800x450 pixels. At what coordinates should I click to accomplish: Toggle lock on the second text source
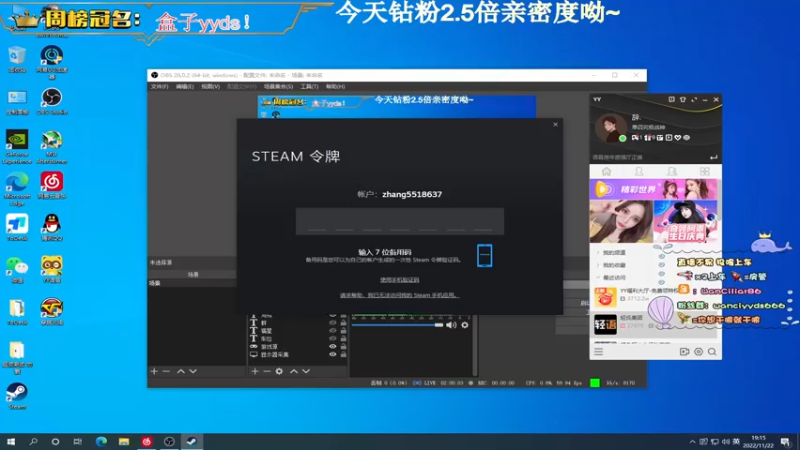point(343,331)
